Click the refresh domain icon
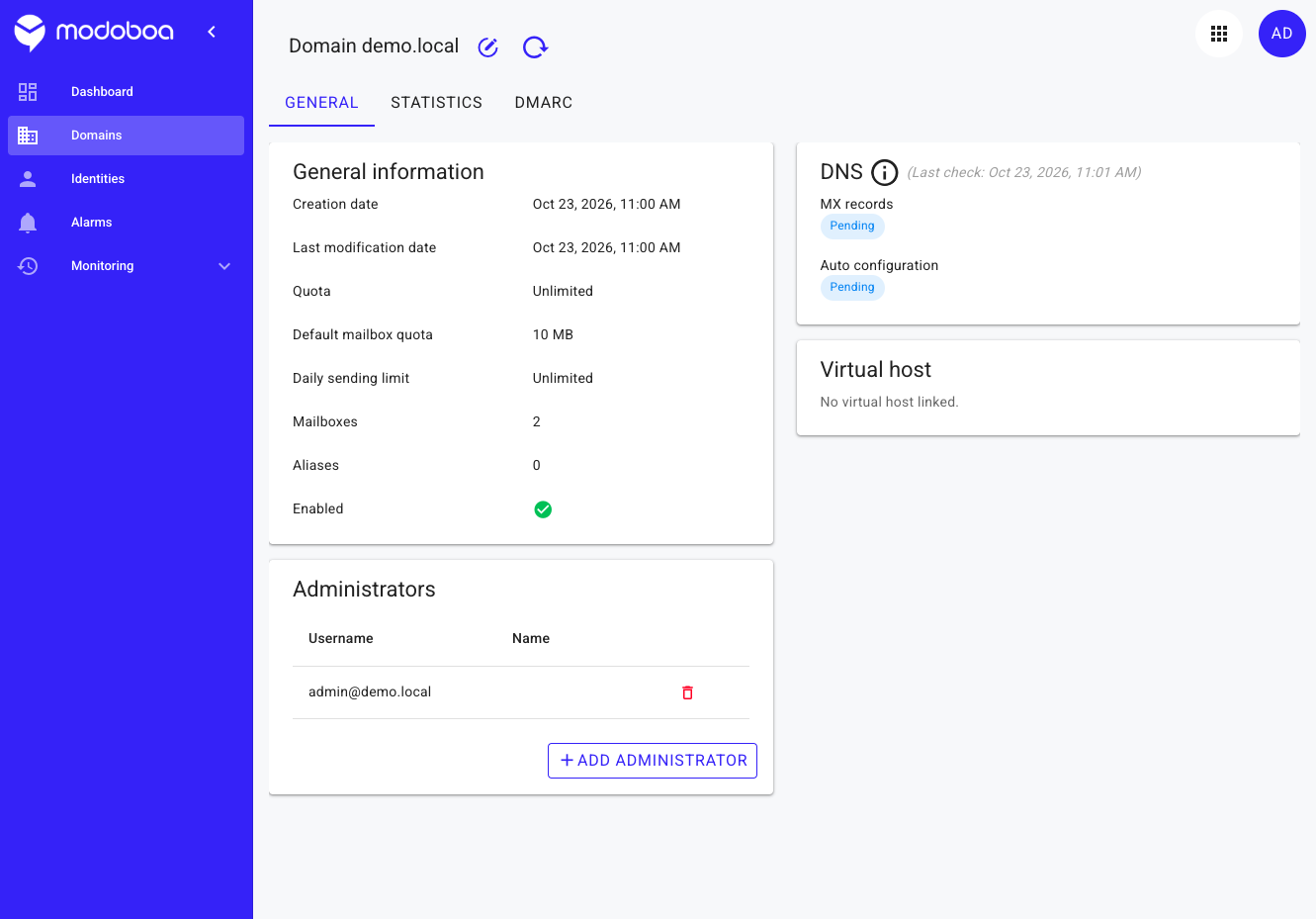 point(535,46)
